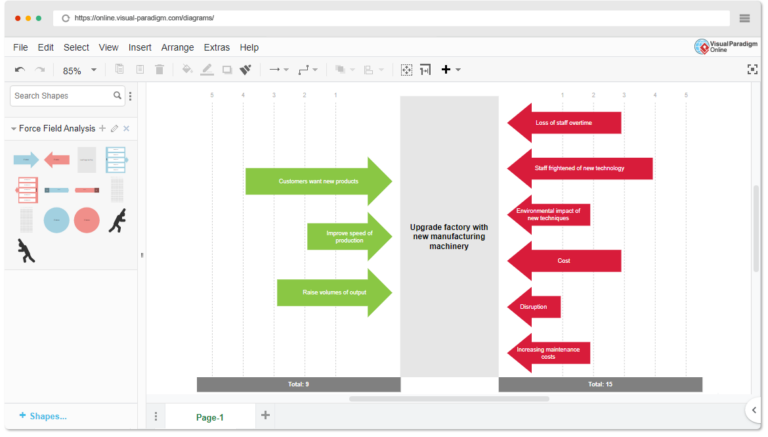Pick the blue circle shape in the palette
Viewport: 768px width, 437px height.
click(57, 220)
